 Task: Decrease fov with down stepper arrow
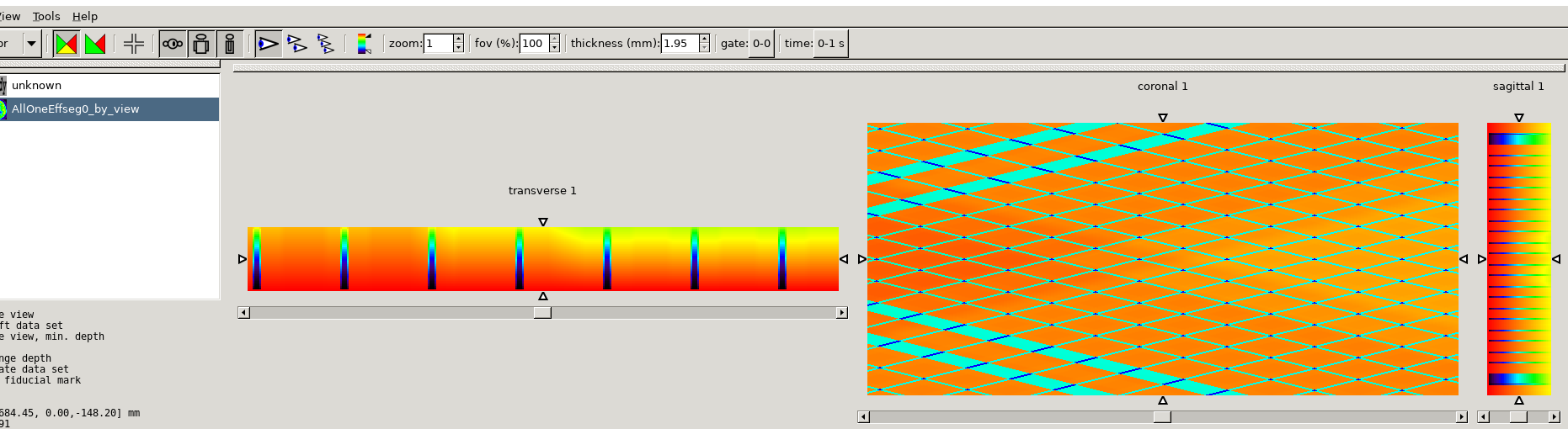554,49
